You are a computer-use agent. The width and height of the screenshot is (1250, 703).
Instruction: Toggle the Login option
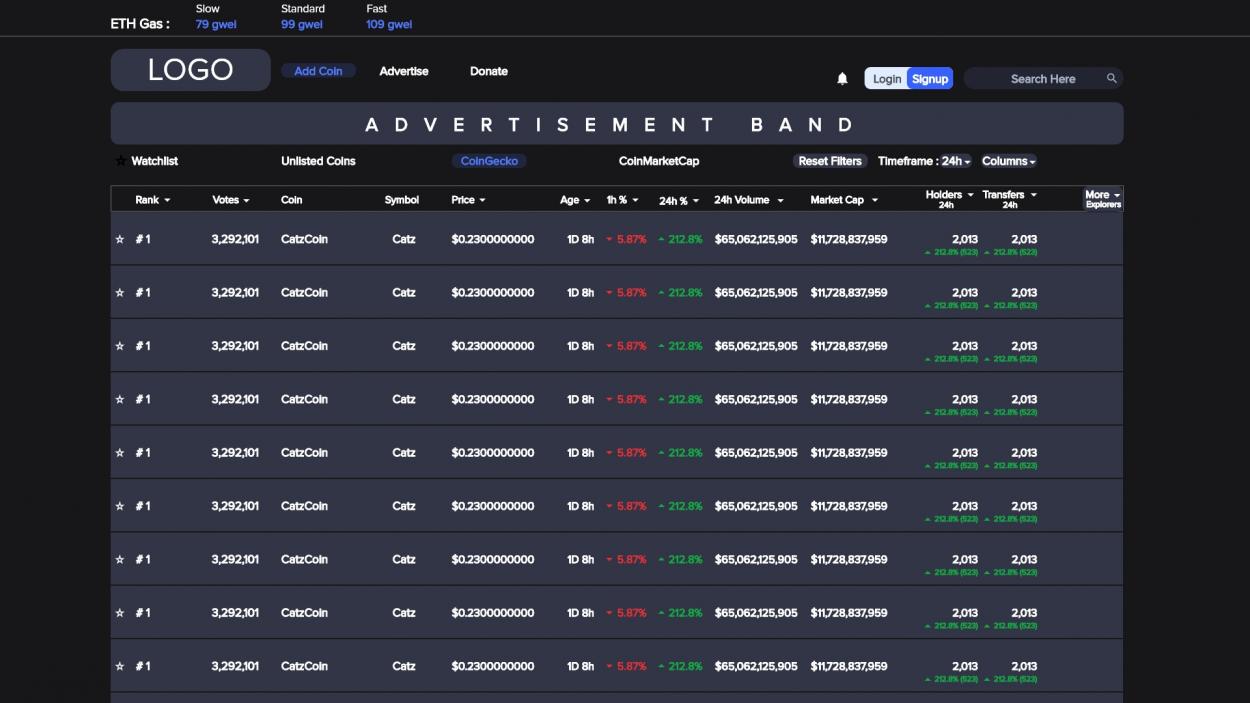(886, 79)
